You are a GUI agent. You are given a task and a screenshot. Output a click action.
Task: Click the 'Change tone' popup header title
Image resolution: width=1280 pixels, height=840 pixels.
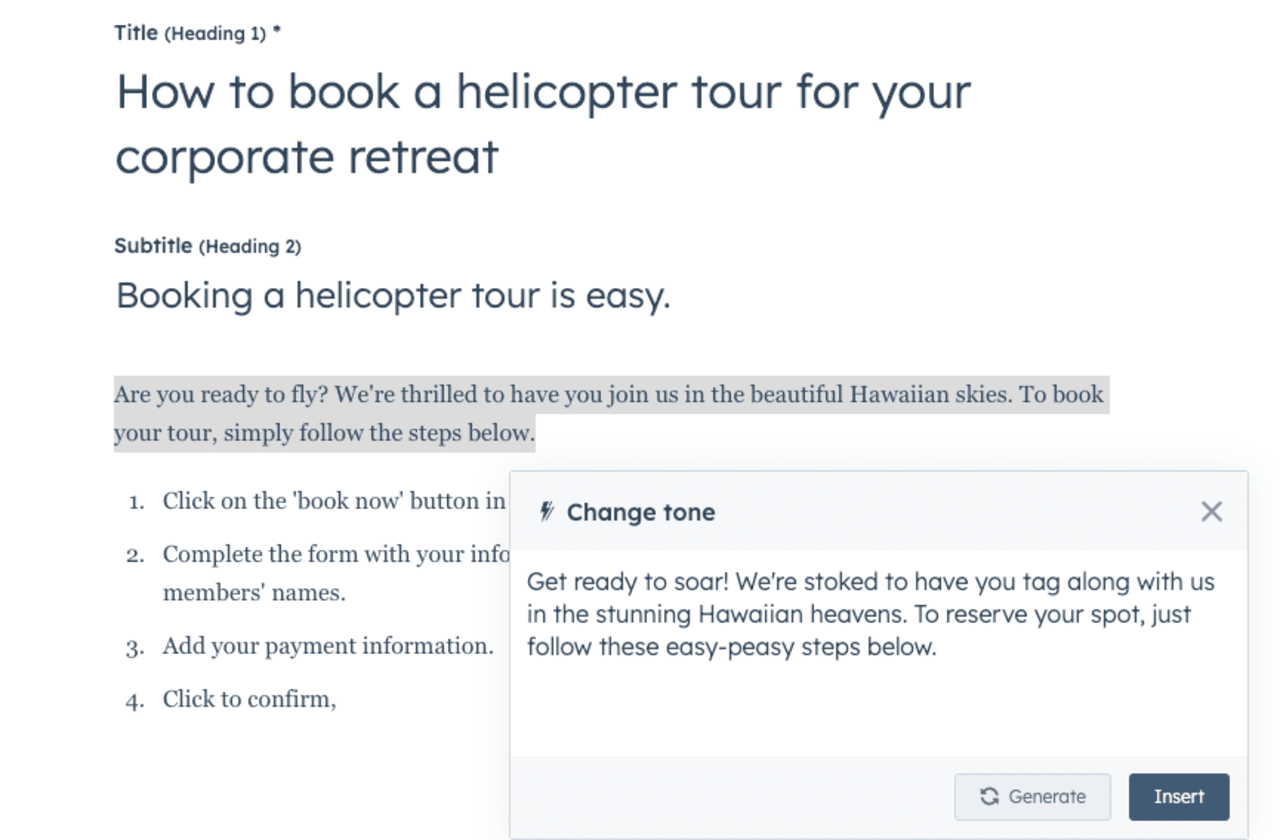click(641, 512)
